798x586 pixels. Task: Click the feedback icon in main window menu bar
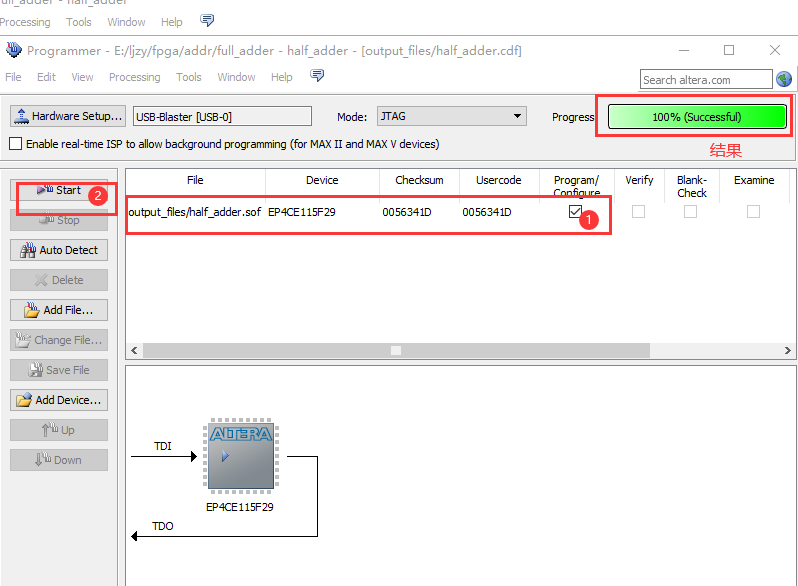click(x=207, y=20)
